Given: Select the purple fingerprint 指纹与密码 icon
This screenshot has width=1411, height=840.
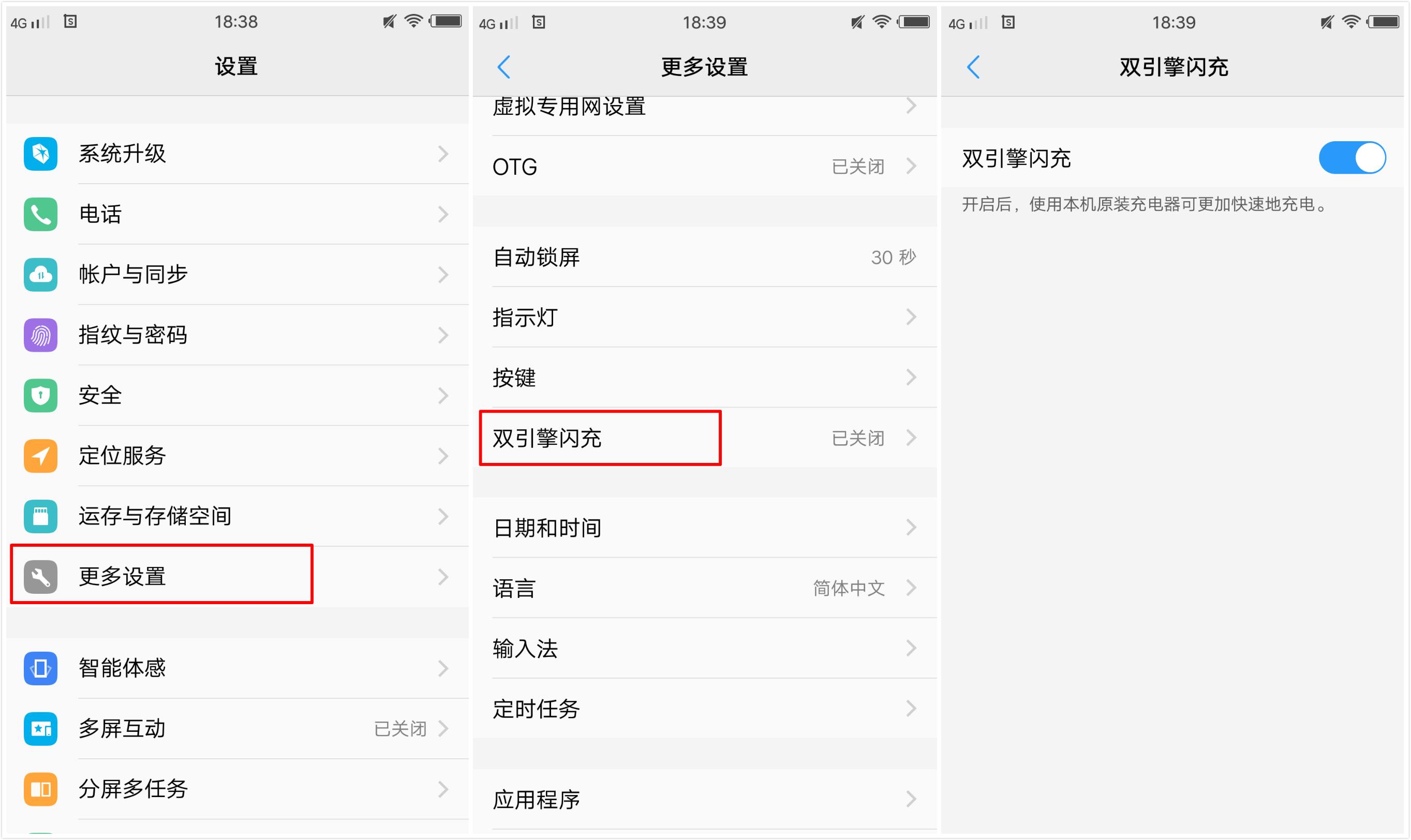Looking at the screenshot, I should 40,335.
